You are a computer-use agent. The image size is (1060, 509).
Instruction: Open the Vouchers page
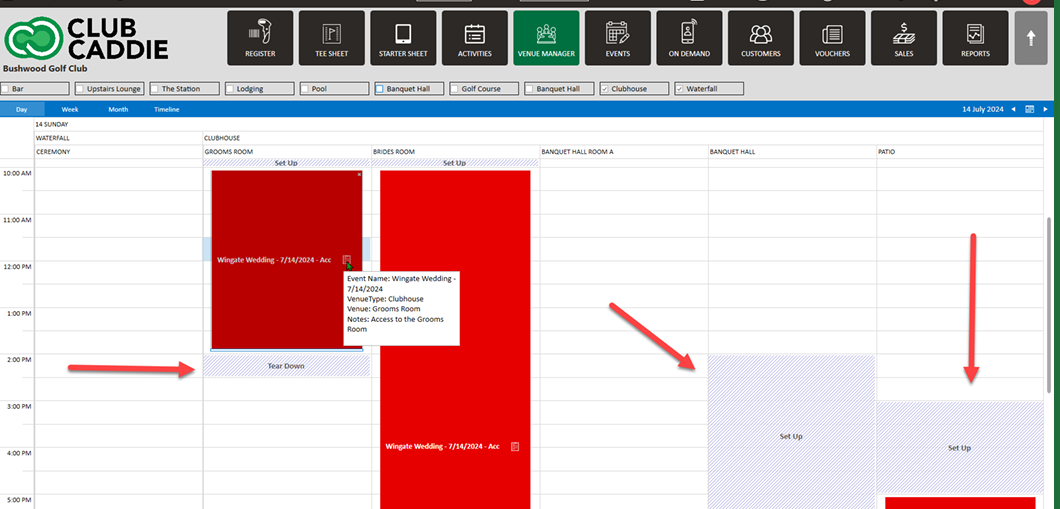coord(832,38)
